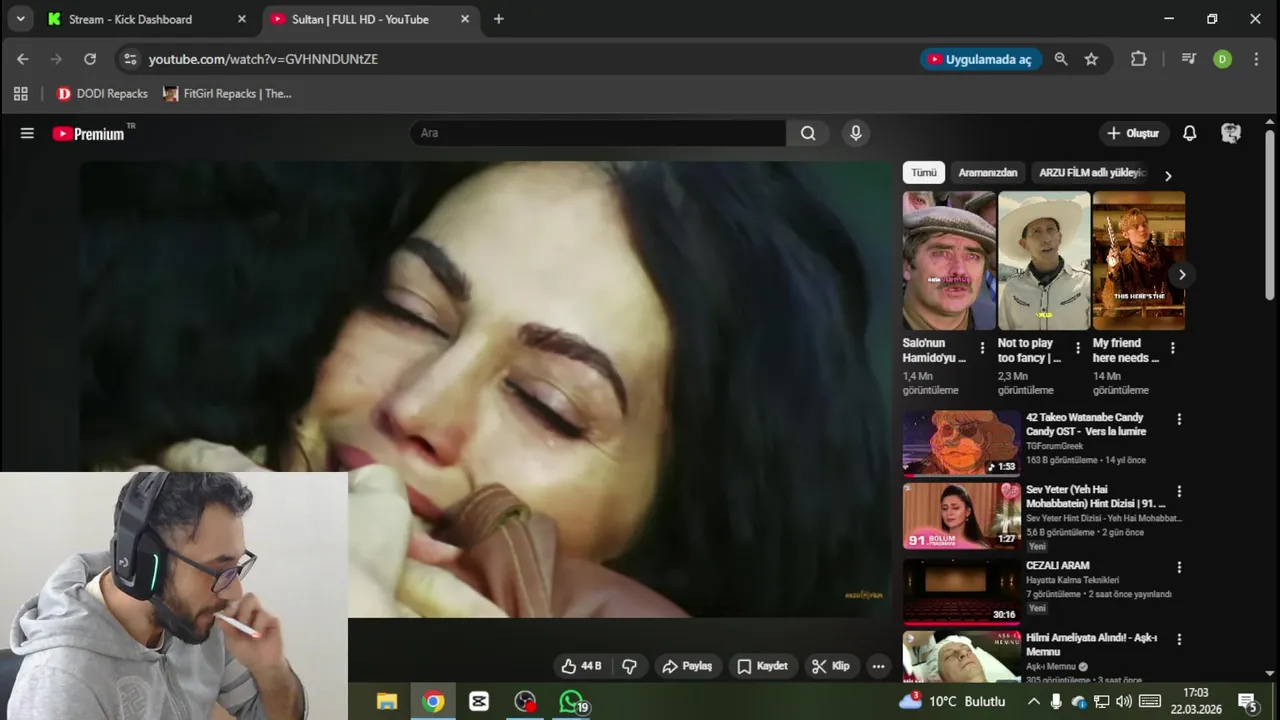The image size is (1280, 720).
Task: Open CEZALI ARAM video thumbnail
Action: [x=961, y=590]
